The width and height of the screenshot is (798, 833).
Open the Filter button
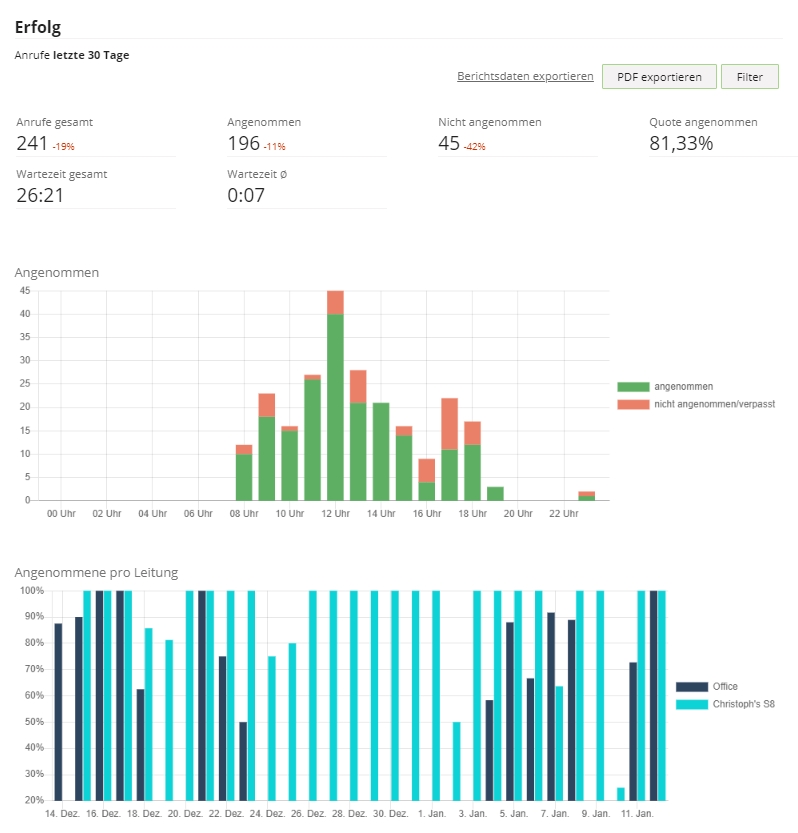(x=749, y=77)
